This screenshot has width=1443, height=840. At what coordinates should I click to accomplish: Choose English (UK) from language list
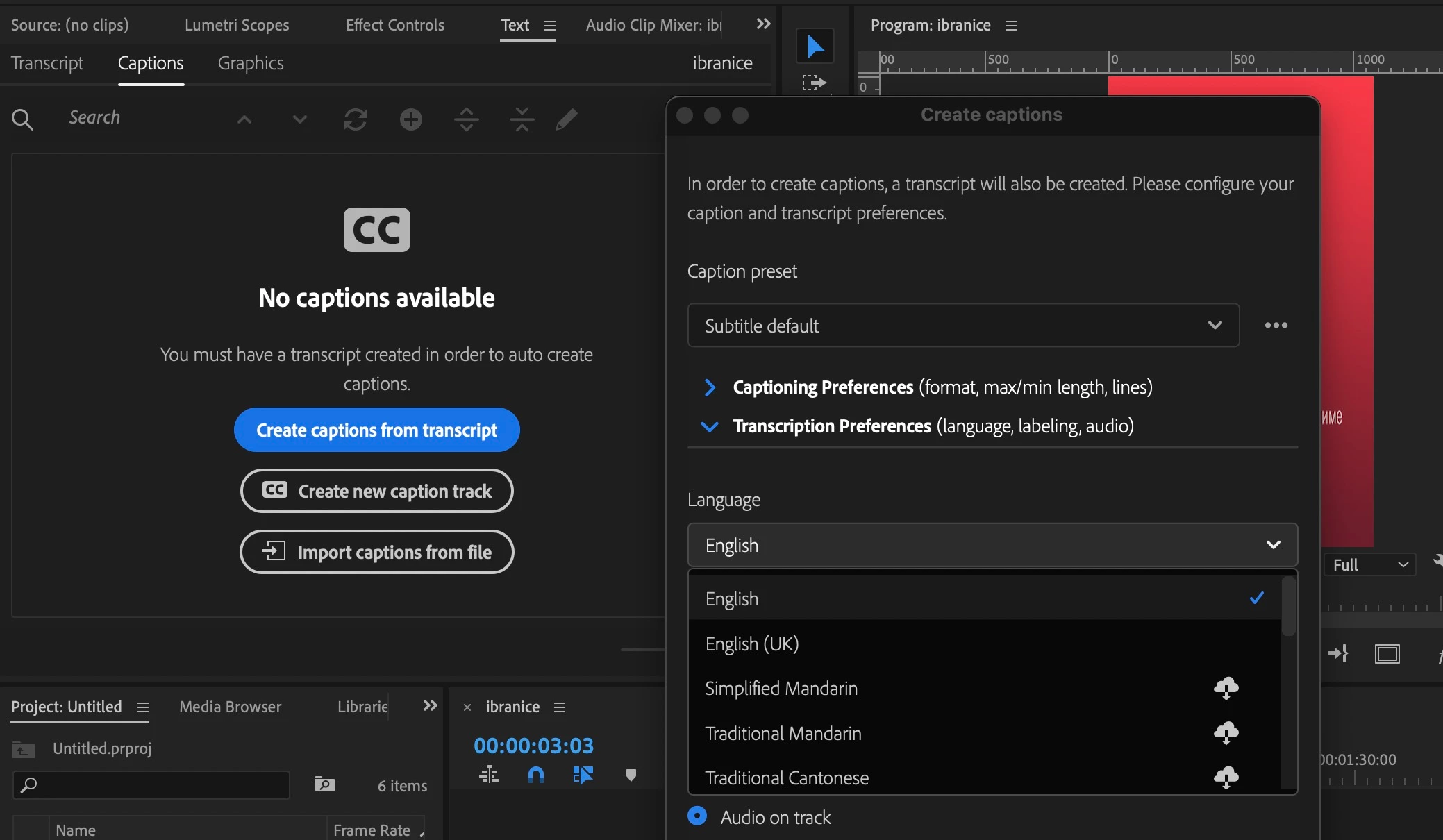click(752, 644)
